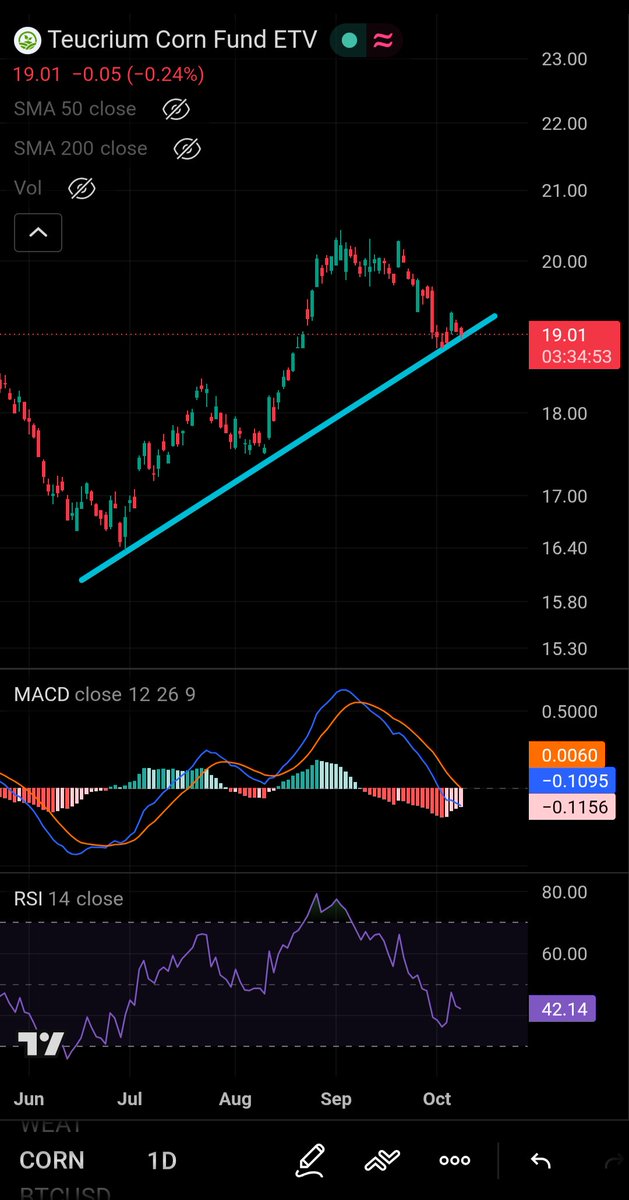
Task: Select the SMA 50 close legend label
Action: click(75, 108)
